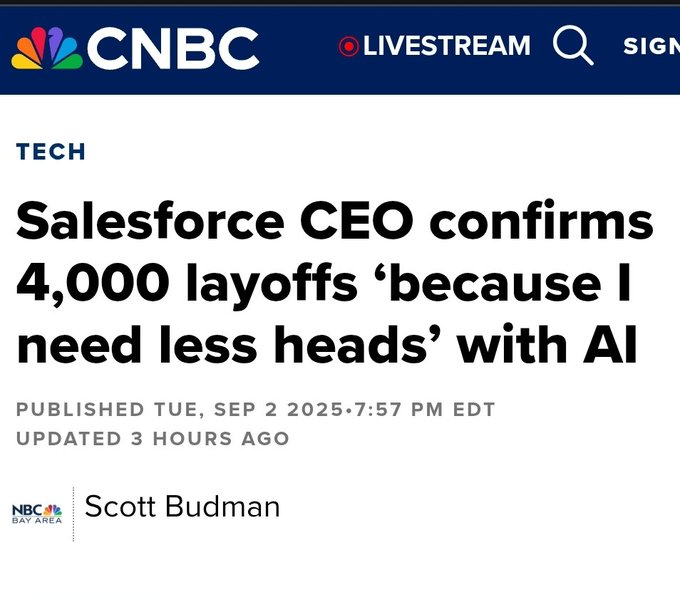680x597 pixels.
Task: Click 'with AI' at the headline's end
Action: [547, 344]
